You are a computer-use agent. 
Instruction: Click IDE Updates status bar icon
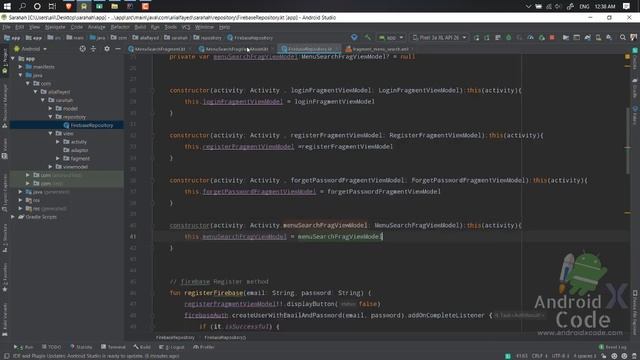[x=7, y=356]
